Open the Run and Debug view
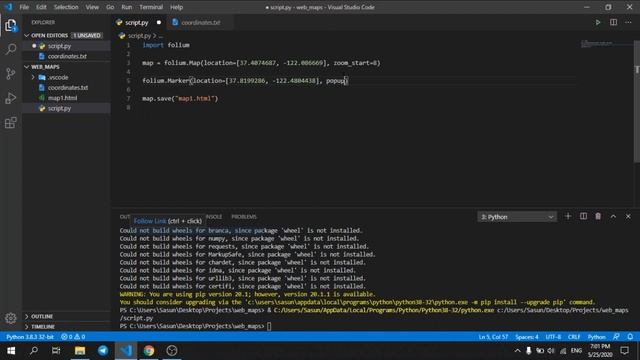The image size is (640, 360). (11, 98)
